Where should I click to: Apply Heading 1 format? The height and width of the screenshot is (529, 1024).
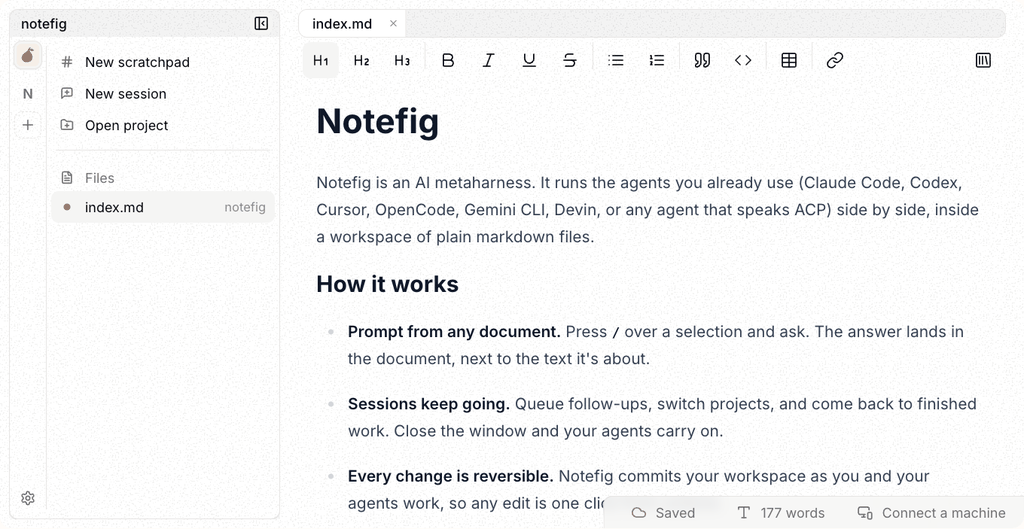tap(321, 60)
